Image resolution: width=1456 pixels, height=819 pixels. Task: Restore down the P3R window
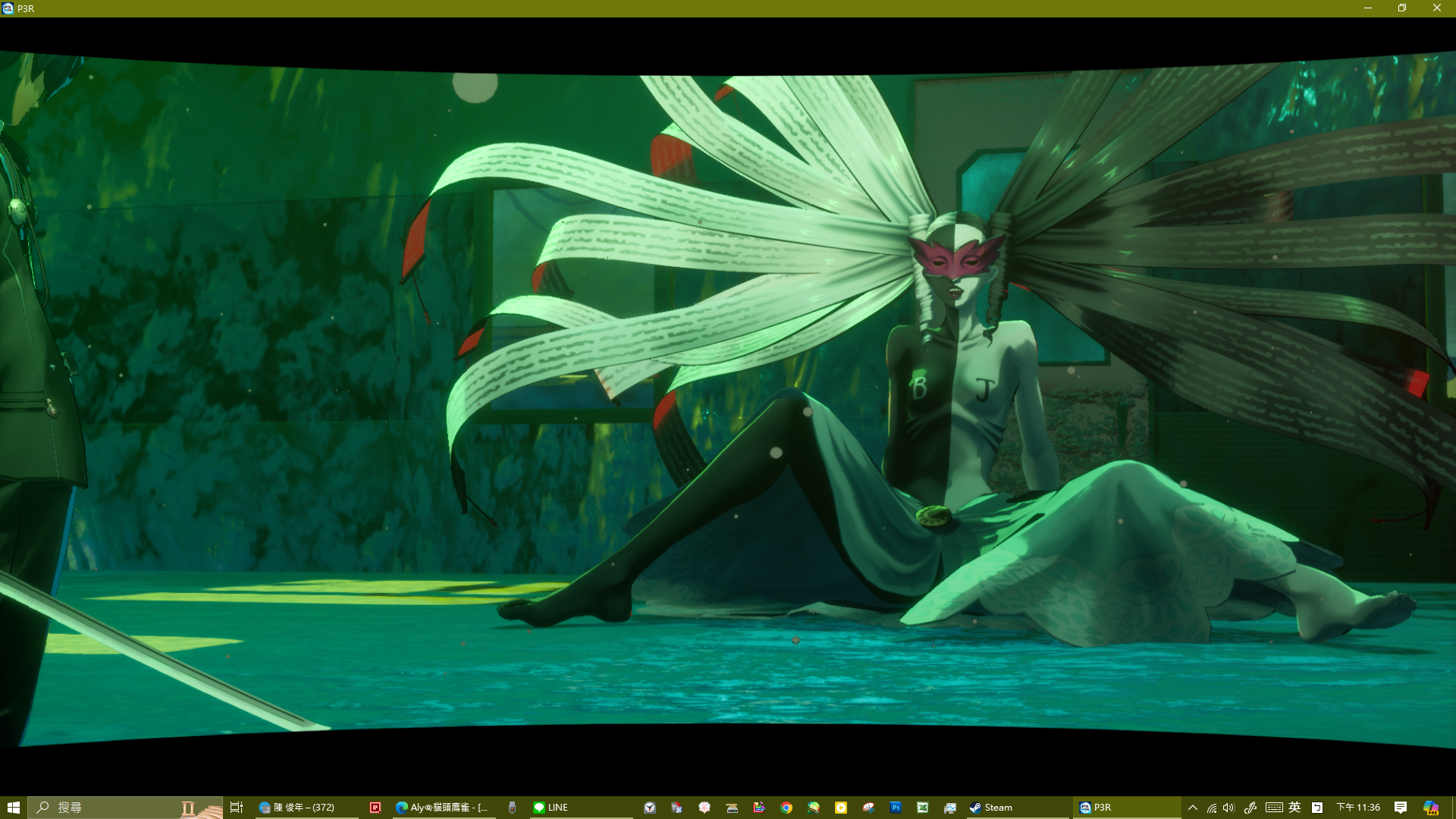point(1402,8)
